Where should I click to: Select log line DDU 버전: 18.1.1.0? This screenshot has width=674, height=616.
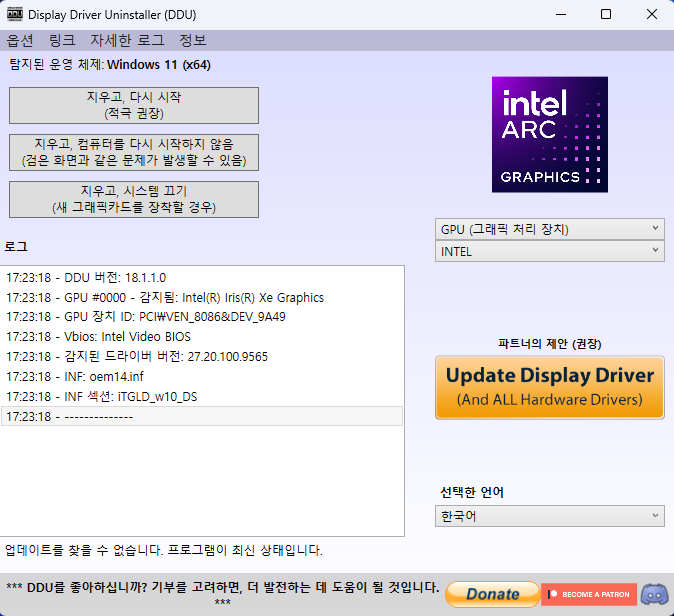point(202,278)
